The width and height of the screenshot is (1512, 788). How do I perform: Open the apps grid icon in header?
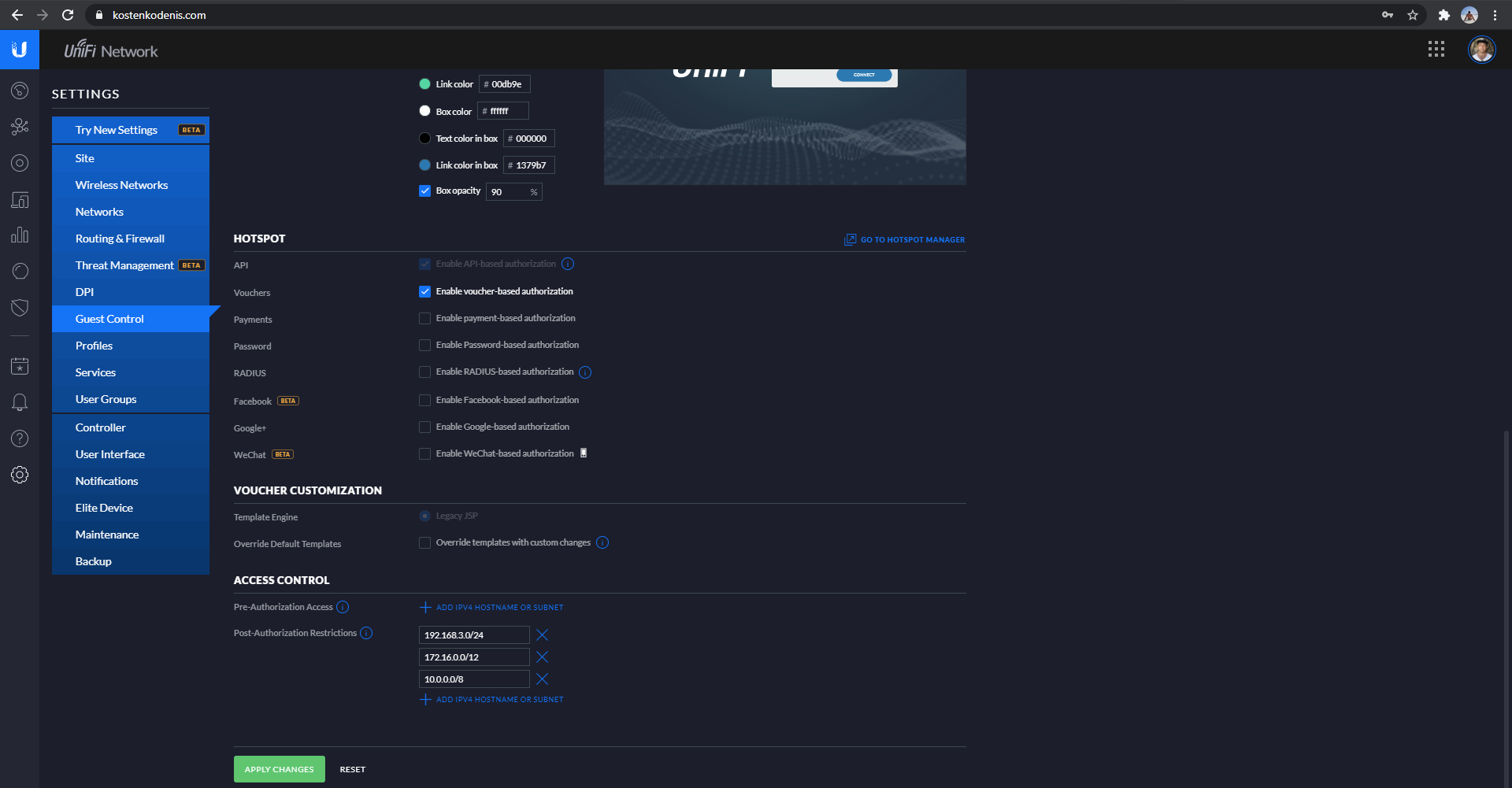coord(1436,50)
